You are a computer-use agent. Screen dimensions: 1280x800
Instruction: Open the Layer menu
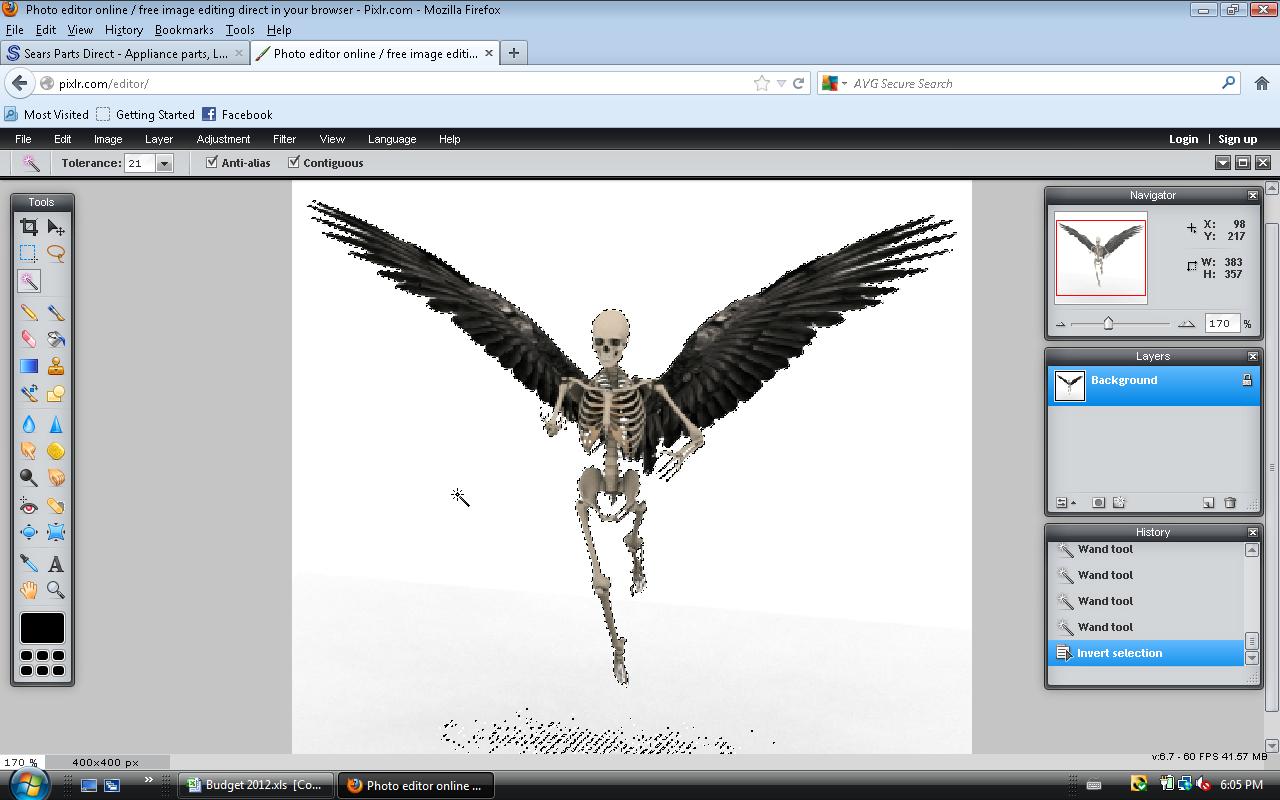(159, 139)
